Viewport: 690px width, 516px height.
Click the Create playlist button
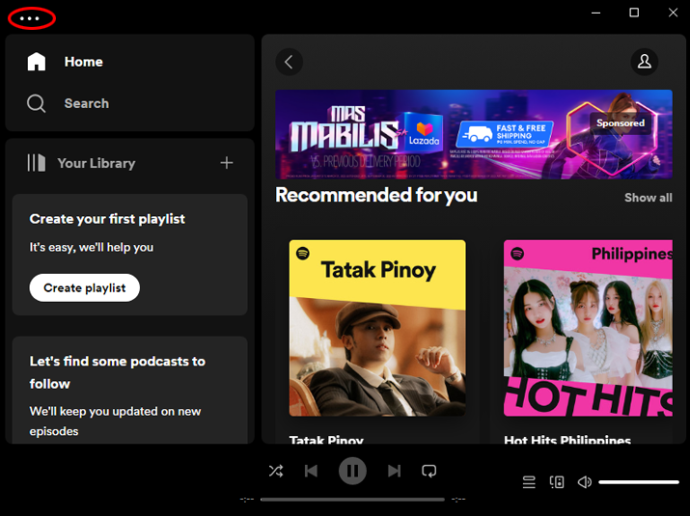[84, 288]
